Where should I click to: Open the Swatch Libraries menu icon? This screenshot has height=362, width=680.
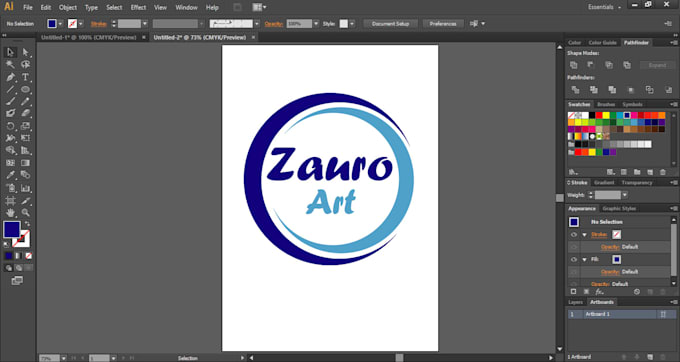[x=574, y=172]
